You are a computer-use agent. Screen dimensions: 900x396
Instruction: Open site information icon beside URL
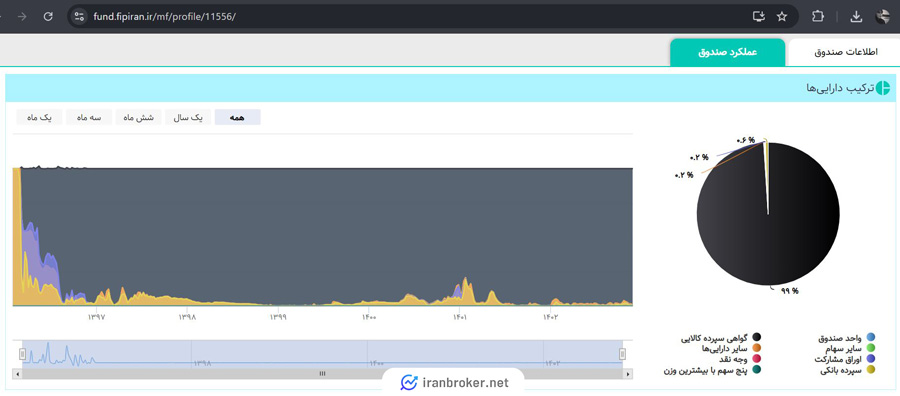(80, 17)
